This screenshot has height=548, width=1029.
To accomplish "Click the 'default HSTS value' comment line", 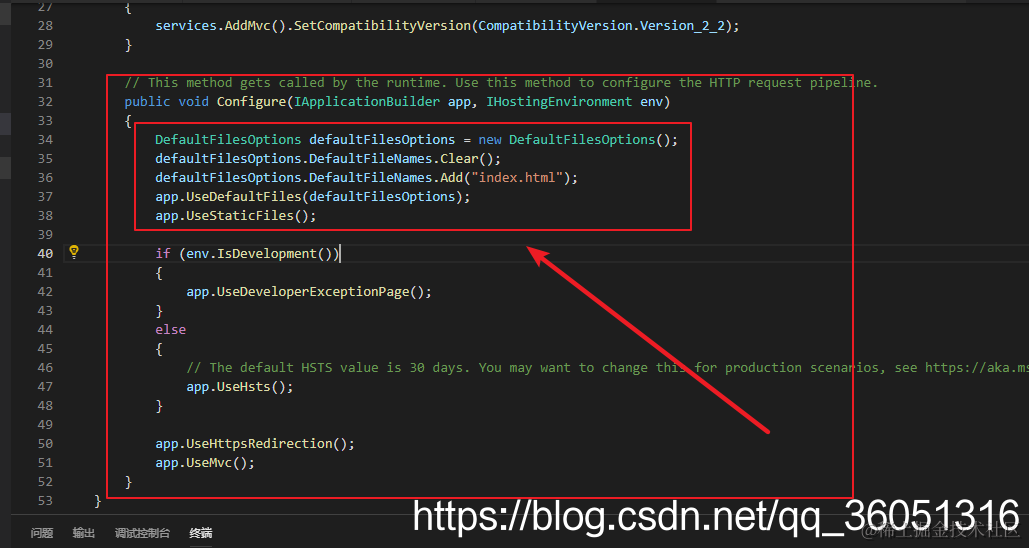I will [x=607, y=368].
